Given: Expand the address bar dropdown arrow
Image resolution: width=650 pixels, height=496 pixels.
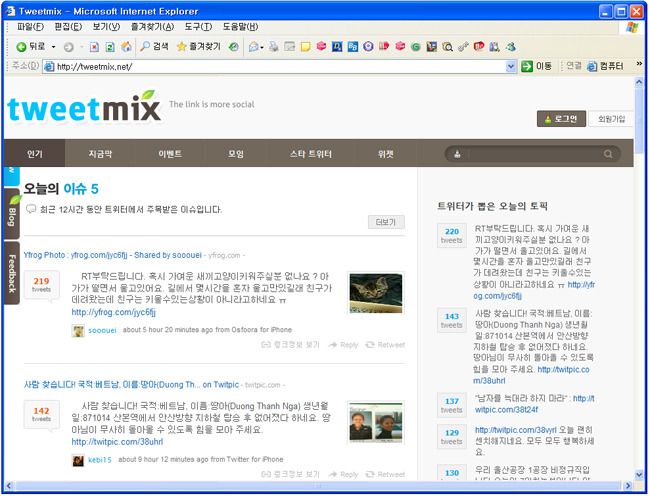Looking at the screenshot, I should (511, 67).
